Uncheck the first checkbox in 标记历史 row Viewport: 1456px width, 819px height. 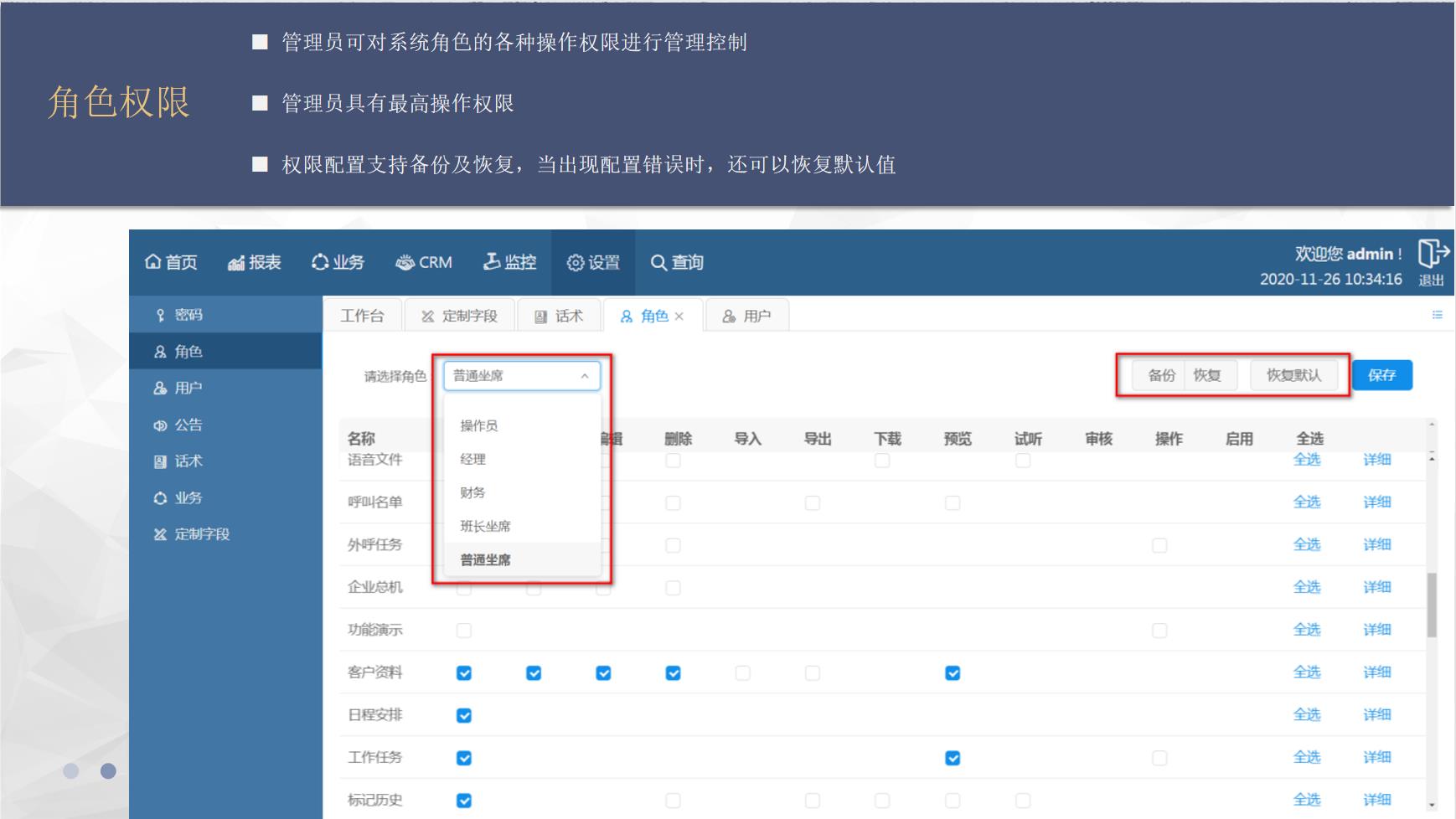(x=464, y=801)
